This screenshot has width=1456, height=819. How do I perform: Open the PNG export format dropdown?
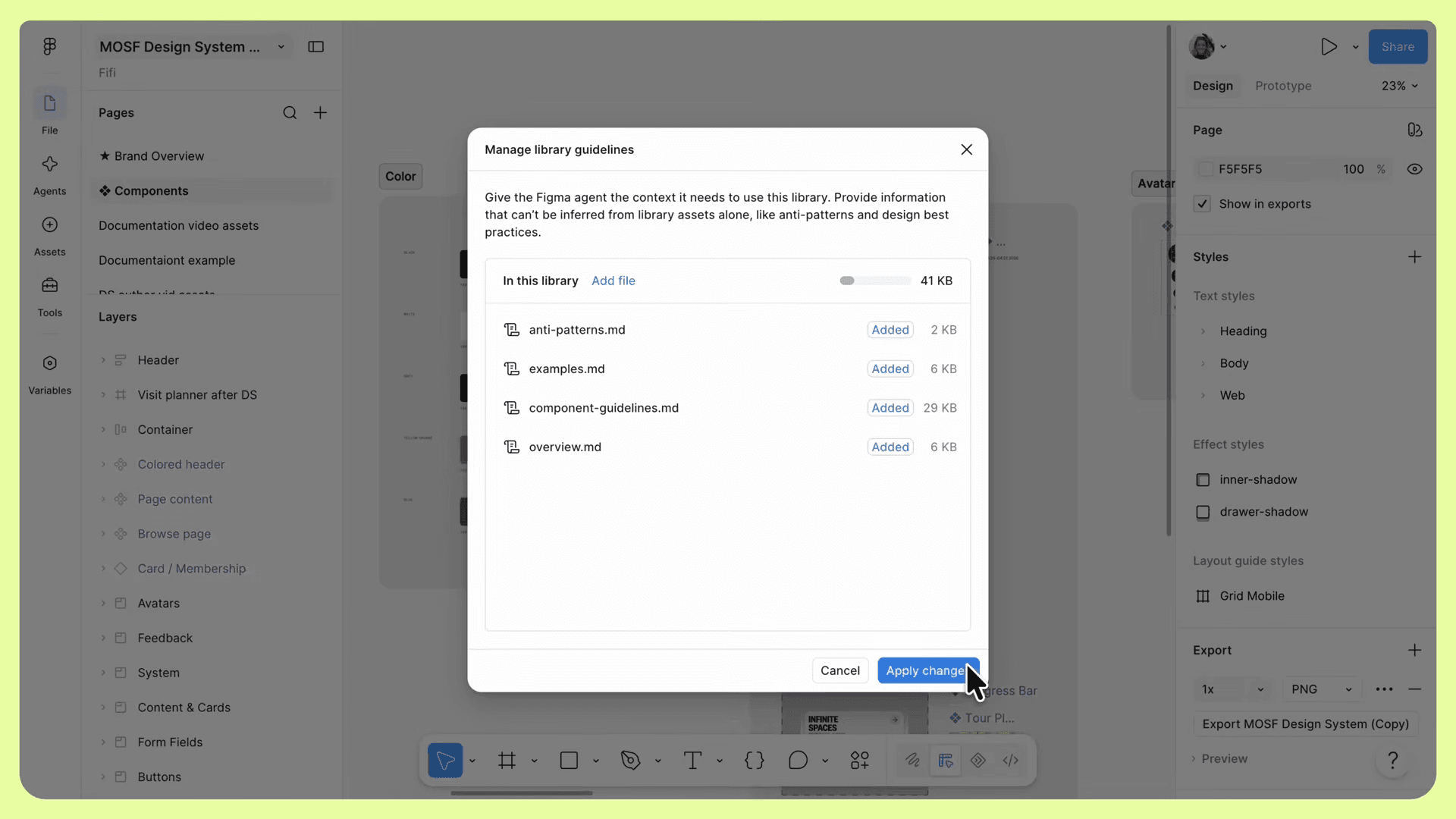1322,689
